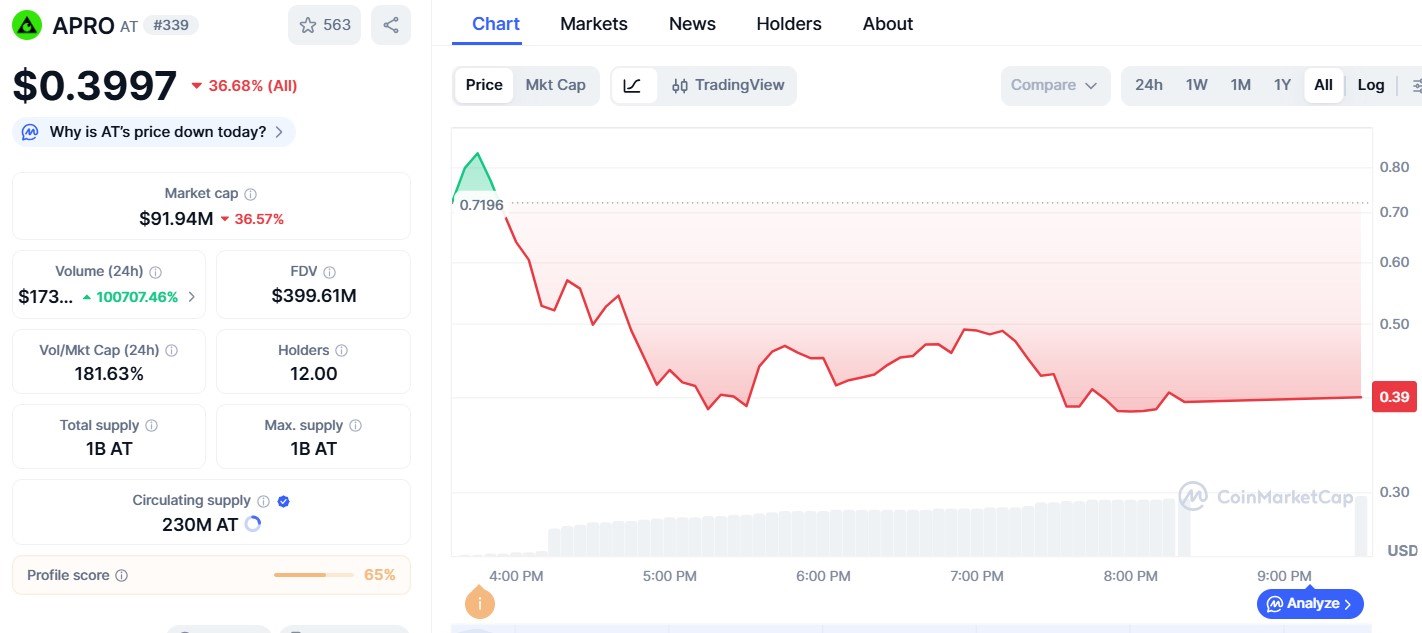
Task: Click the share icon next to watchlist star
Action: pos(391,25)
